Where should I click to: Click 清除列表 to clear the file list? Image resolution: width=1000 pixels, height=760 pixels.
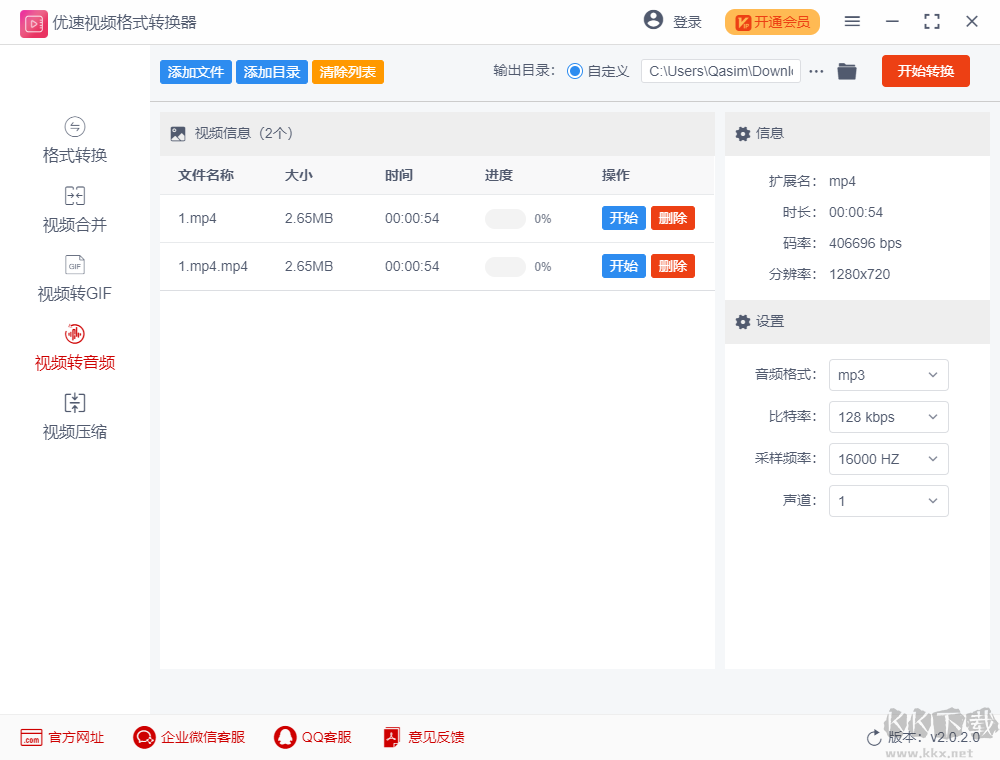[x=347, y=71]
